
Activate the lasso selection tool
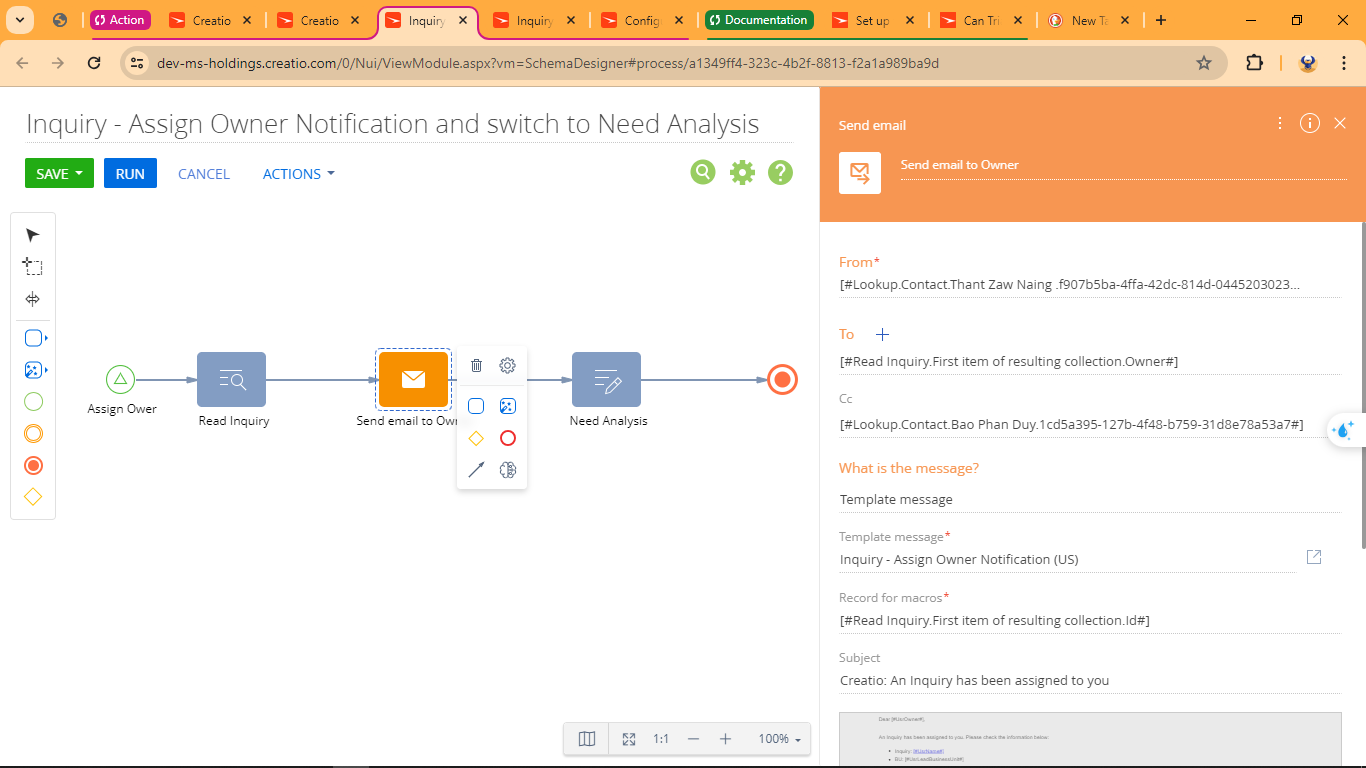click(33, 267)
